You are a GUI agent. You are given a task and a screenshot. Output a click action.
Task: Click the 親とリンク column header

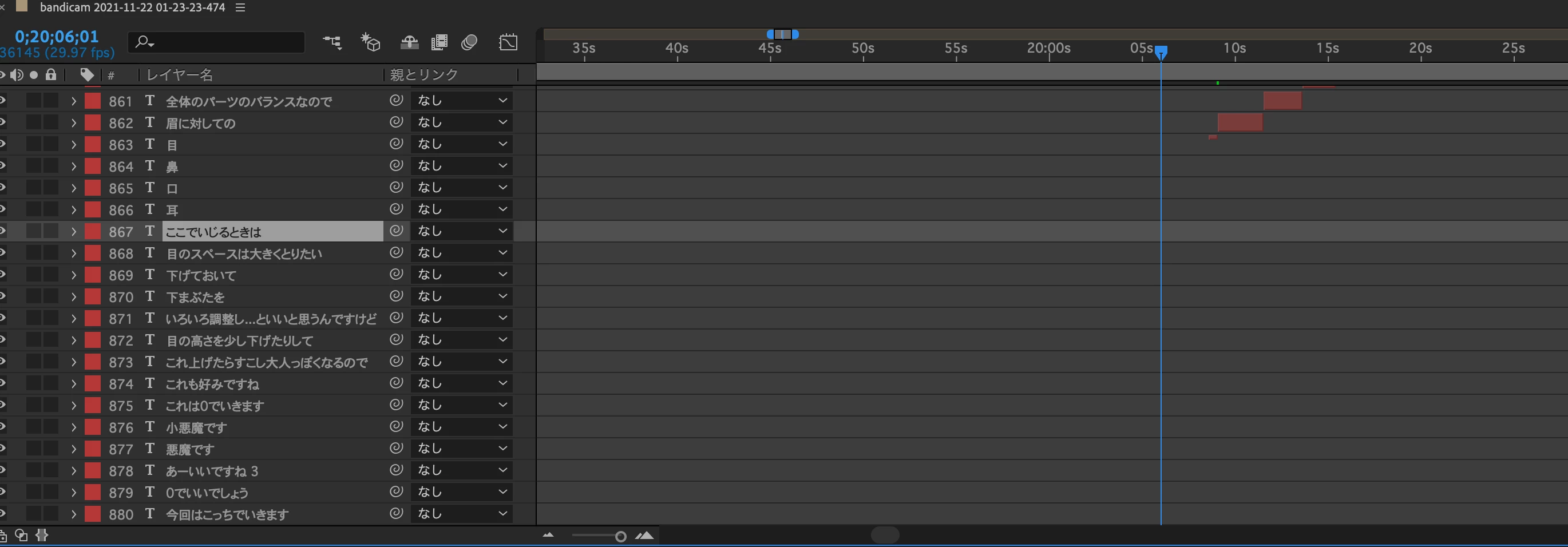pyautogui.click(x=424, y=74)
